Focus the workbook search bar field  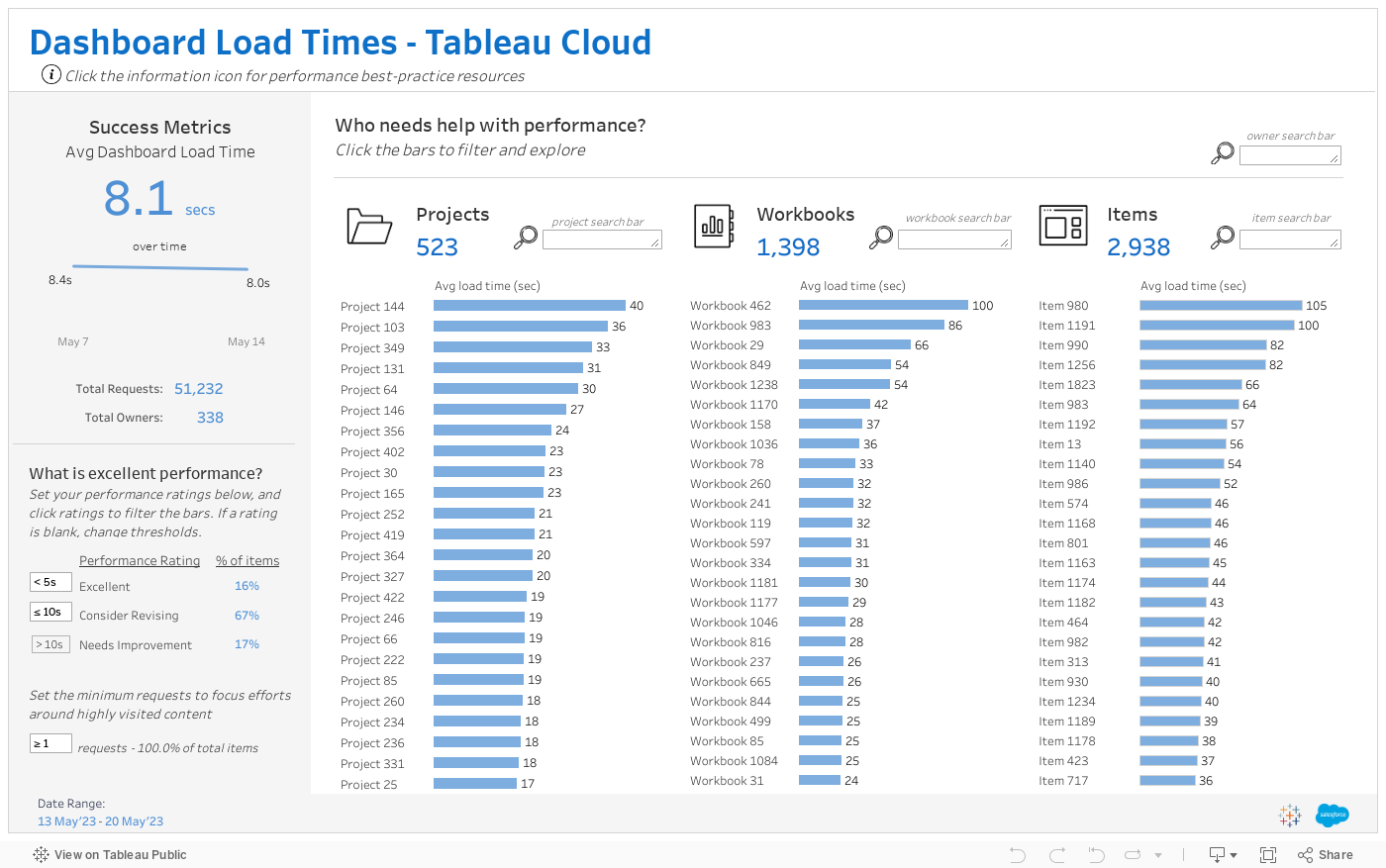click(954, 240)
